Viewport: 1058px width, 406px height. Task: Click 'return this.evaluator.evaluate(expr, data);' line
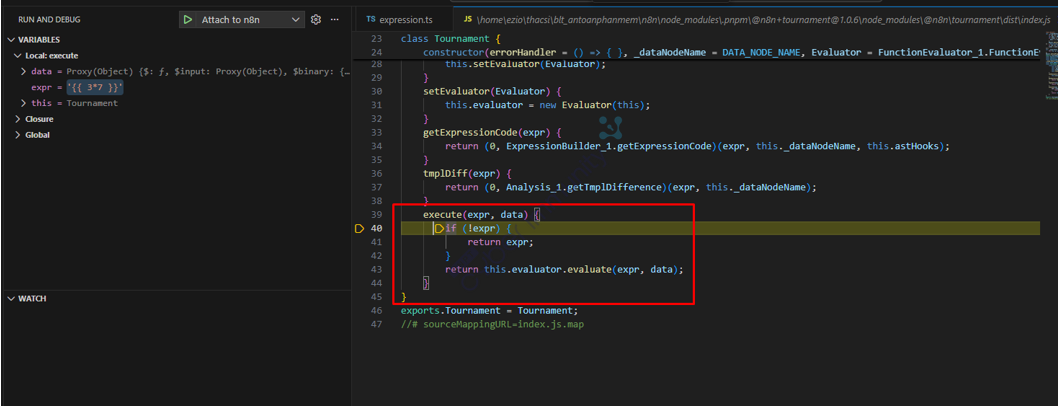564,269
